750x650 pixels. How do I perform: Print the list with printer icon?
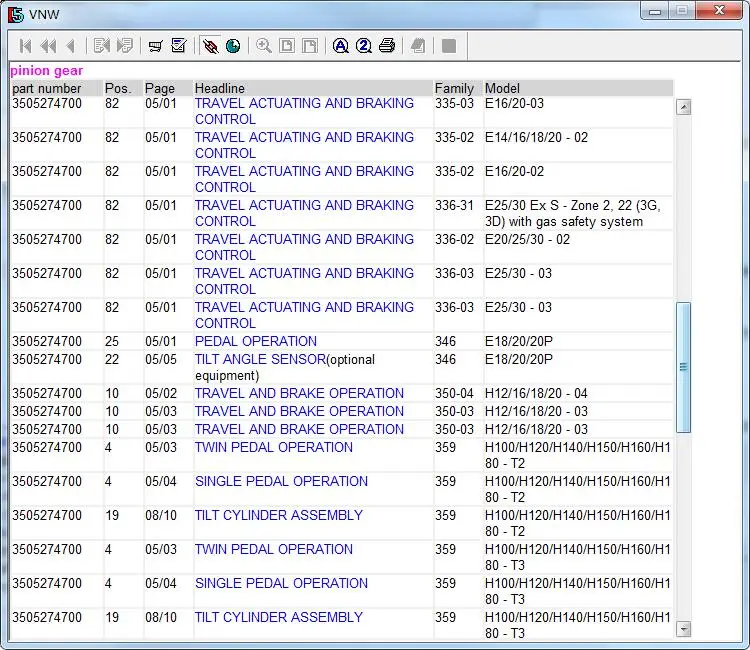pyautogui.click(x=387, y=46)
